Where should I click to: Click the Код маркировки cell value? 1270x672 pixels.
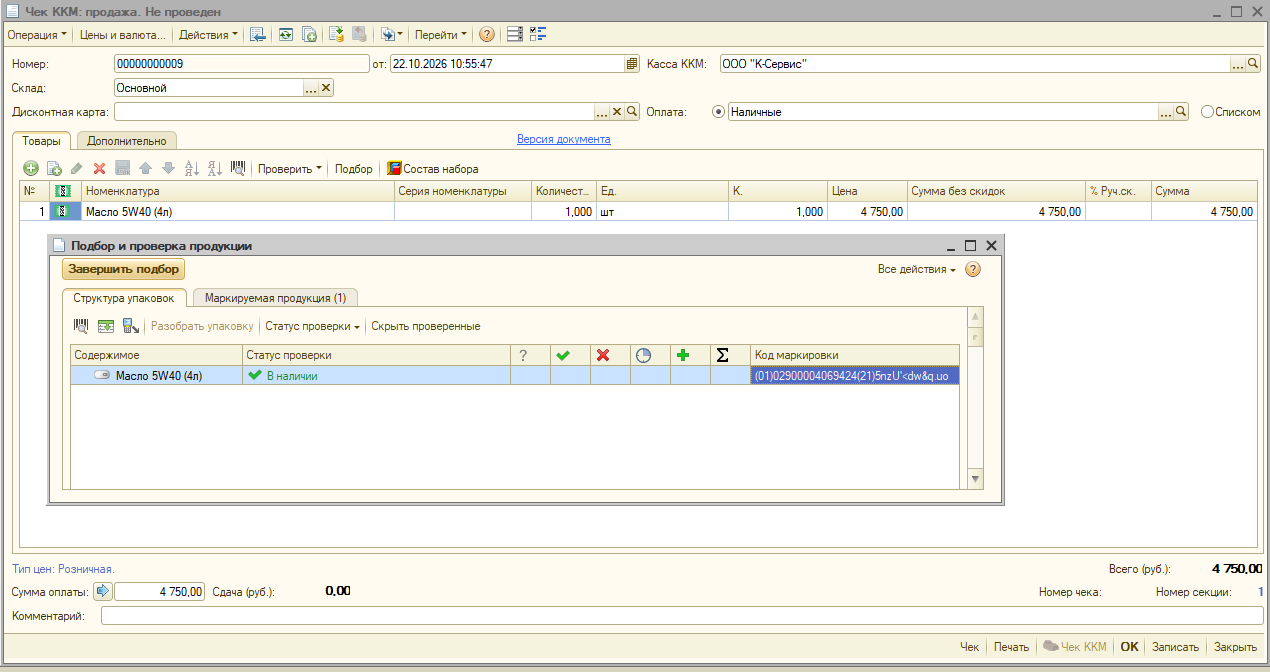(x=855, y=376)
